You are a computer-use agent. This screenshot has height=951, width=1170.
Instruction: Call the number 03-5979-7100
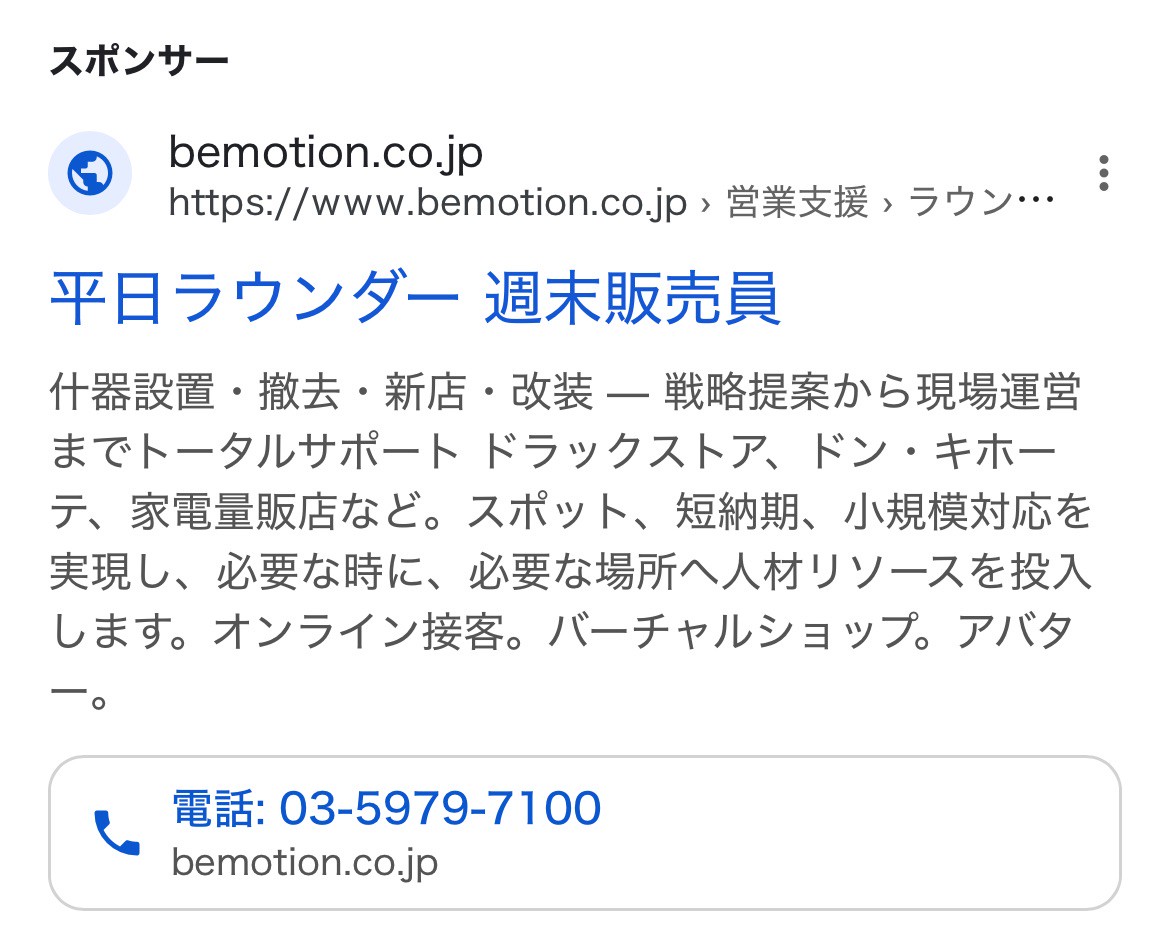point(440,806)
